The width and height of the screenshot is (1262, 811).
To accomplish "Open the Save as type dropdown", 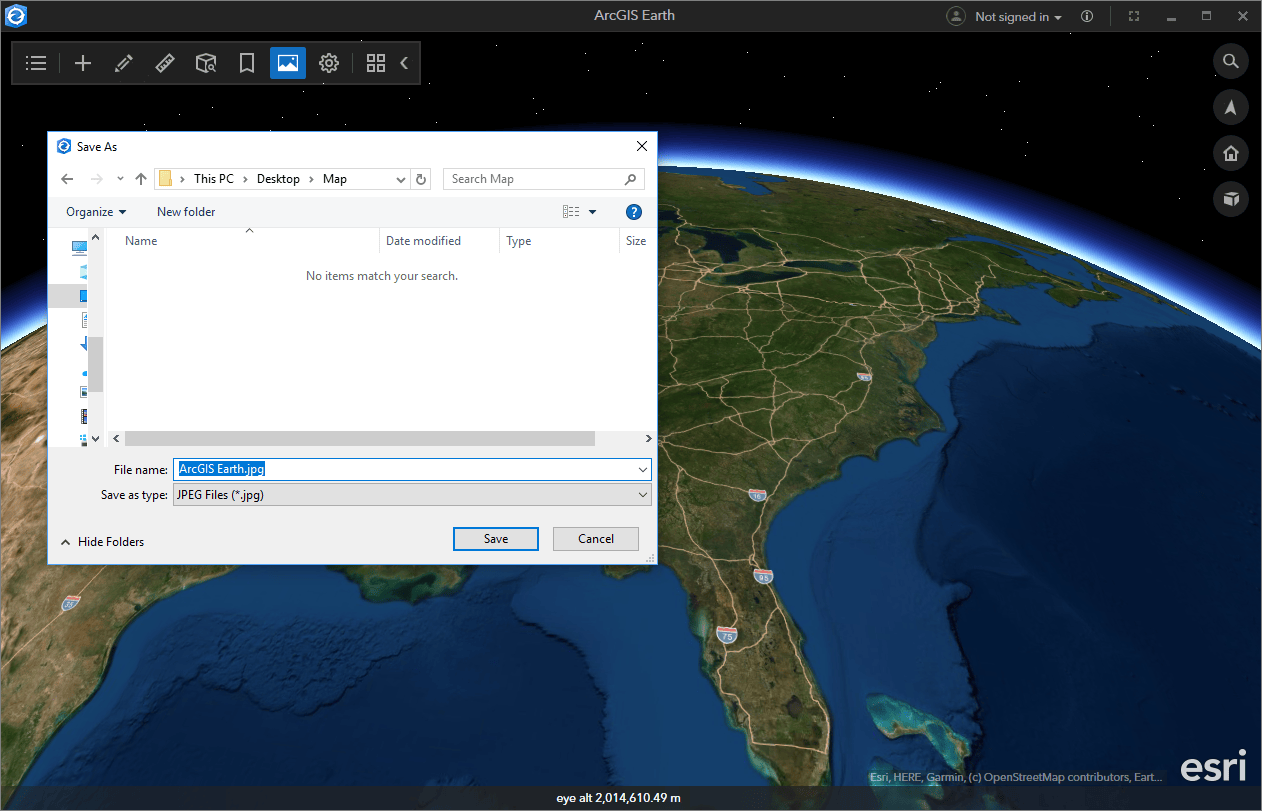I will click(643, 494).
